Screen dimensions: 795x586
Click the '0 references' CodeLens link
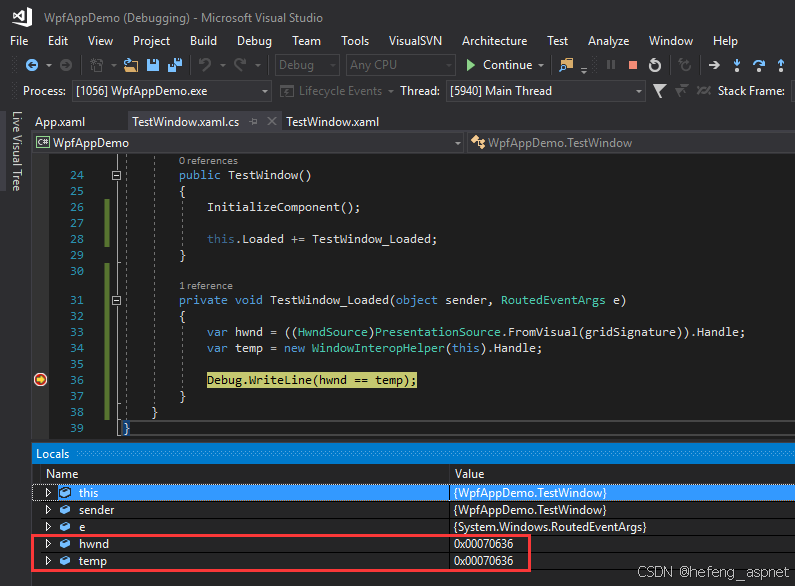[x=208, y=161]
